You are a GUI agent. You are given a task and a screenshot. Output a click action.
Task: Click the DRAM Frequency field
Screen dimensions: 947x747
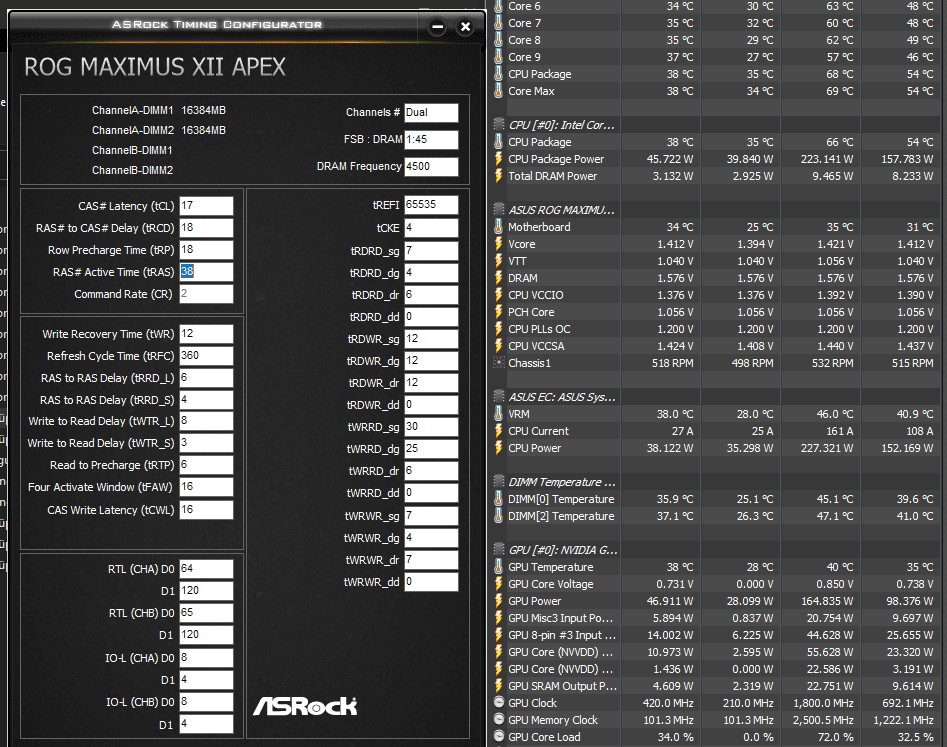click(431, 167)
